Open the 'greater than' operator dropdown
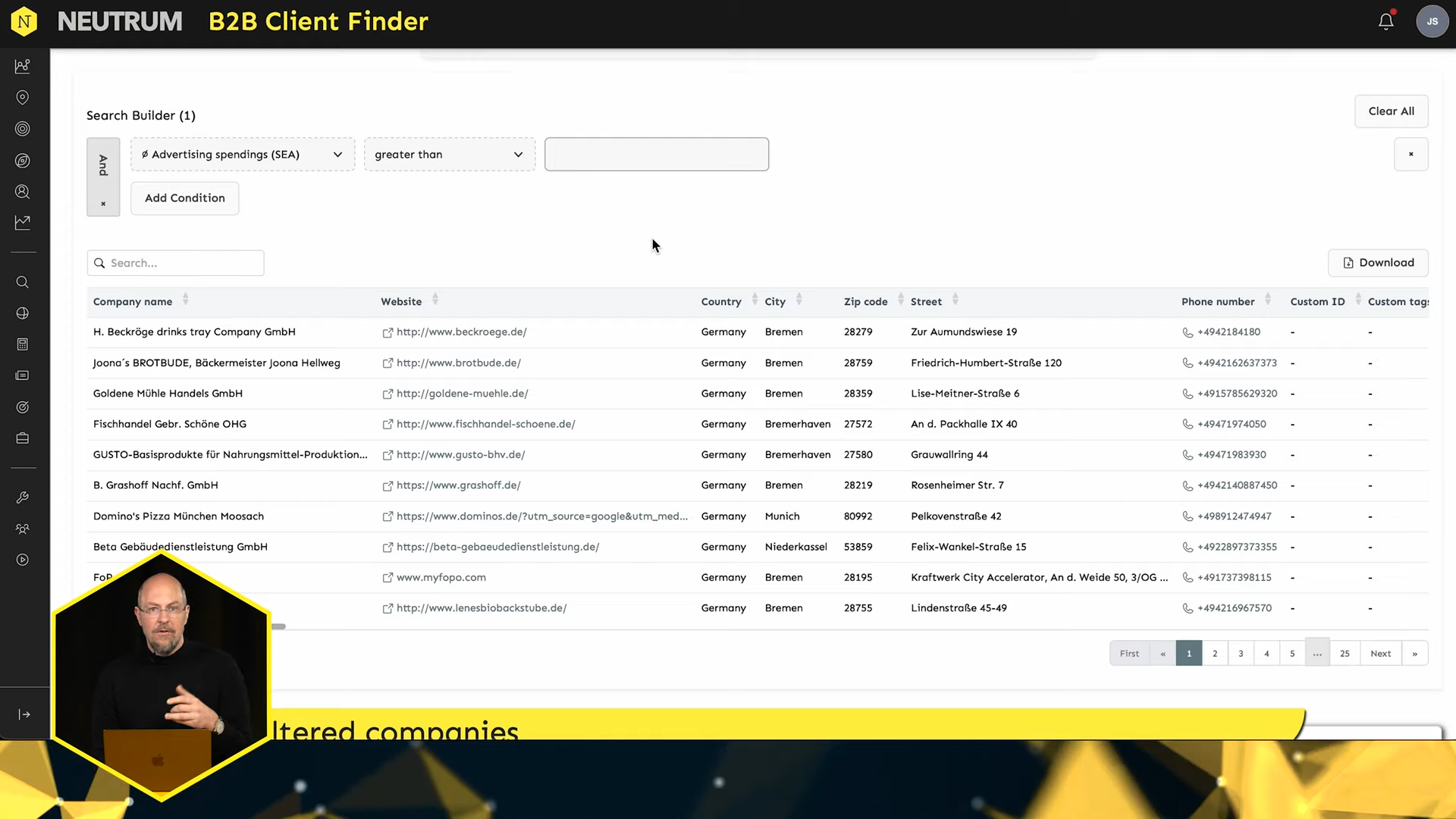The width and height of the screenshot is (1456, 819). coord(450,154)
